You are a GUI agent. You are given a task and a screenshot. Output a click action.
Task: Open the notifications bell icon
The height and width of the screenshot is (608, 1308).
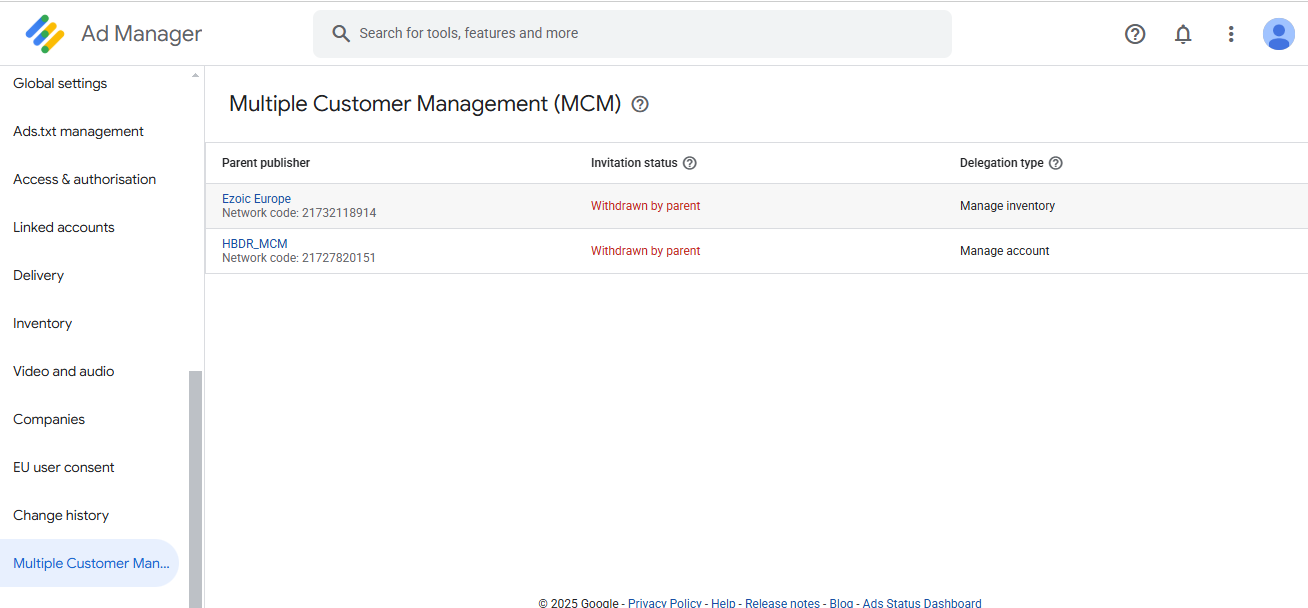[x=1183, y=34]
